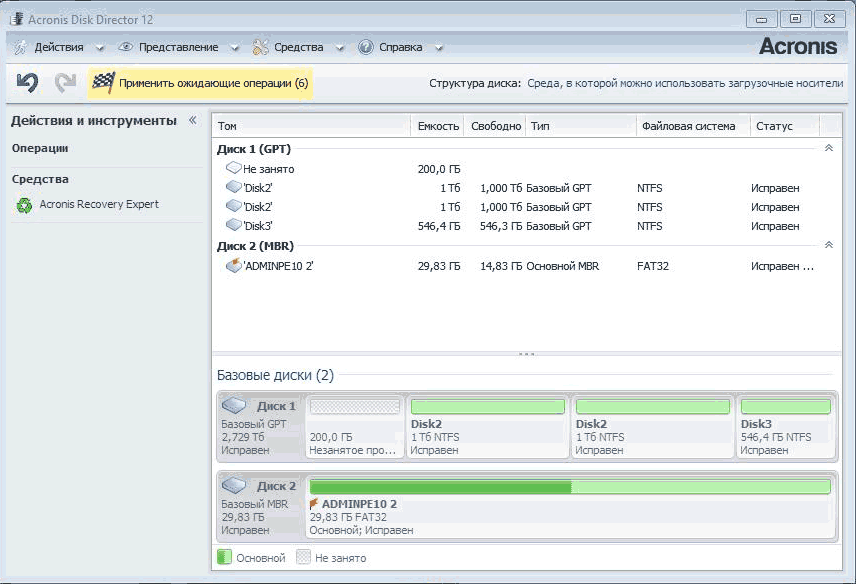Click the checkered flag apply icon
856x584 pixels.
[x=103, y=82]
